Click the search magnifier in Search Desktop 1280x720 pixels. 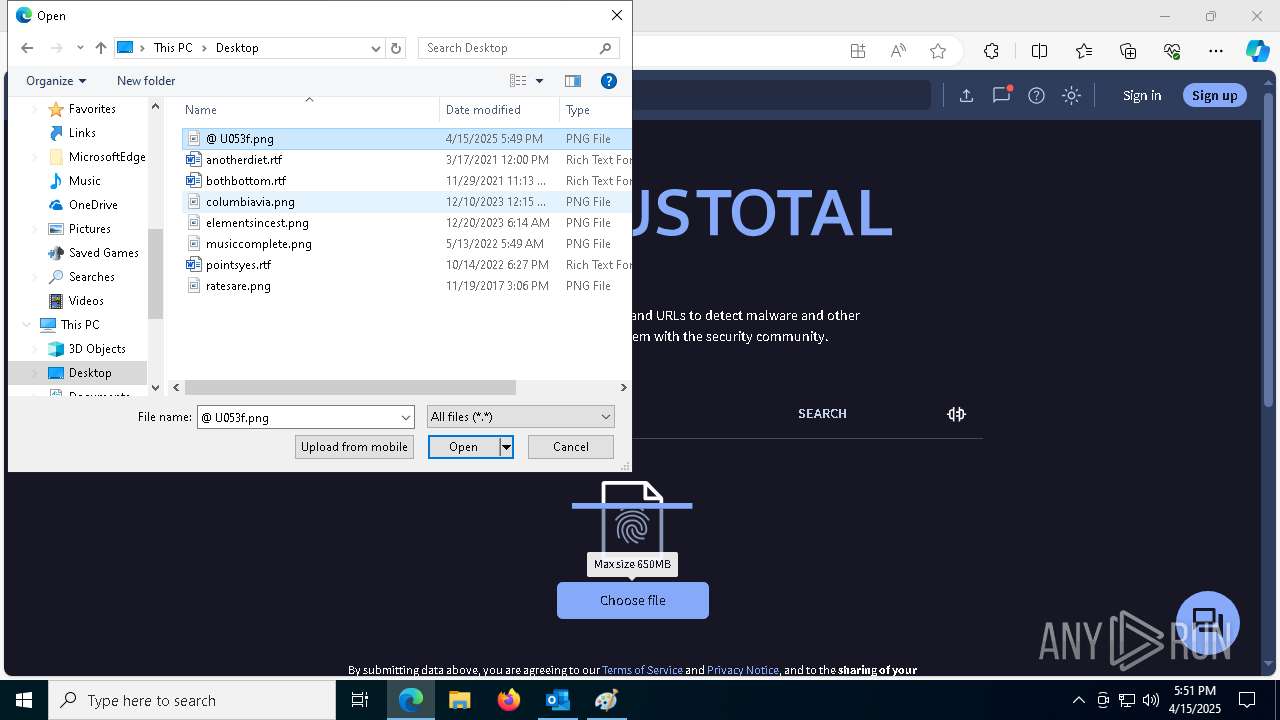605,48
